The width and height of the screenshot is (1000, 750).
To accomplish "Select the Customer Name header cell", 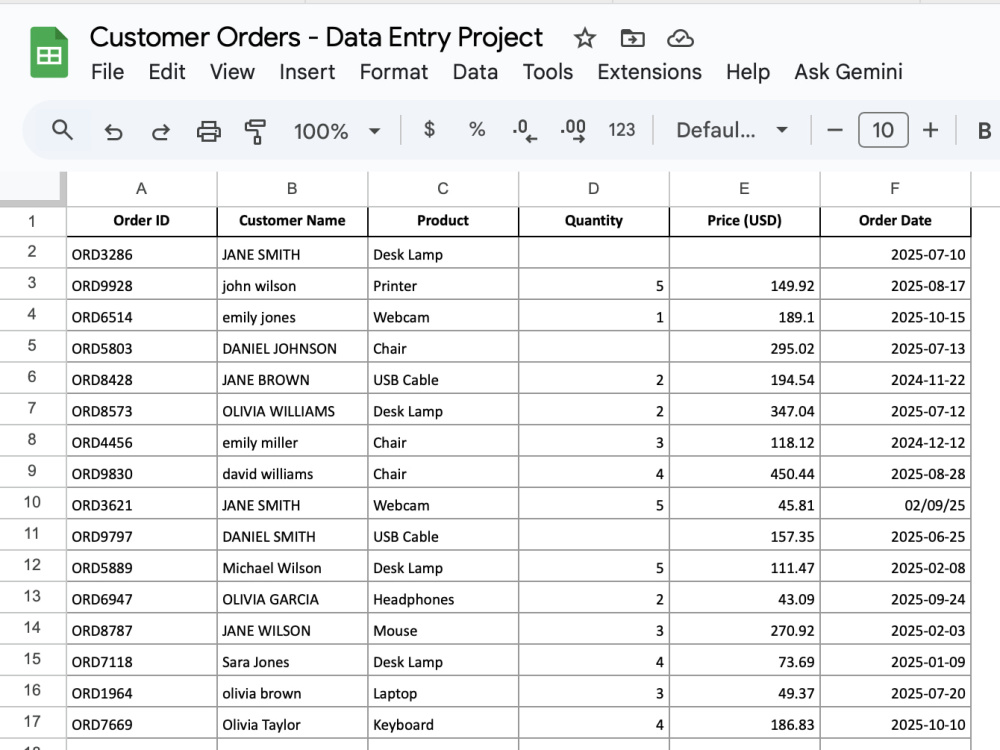I will [292, 221].
